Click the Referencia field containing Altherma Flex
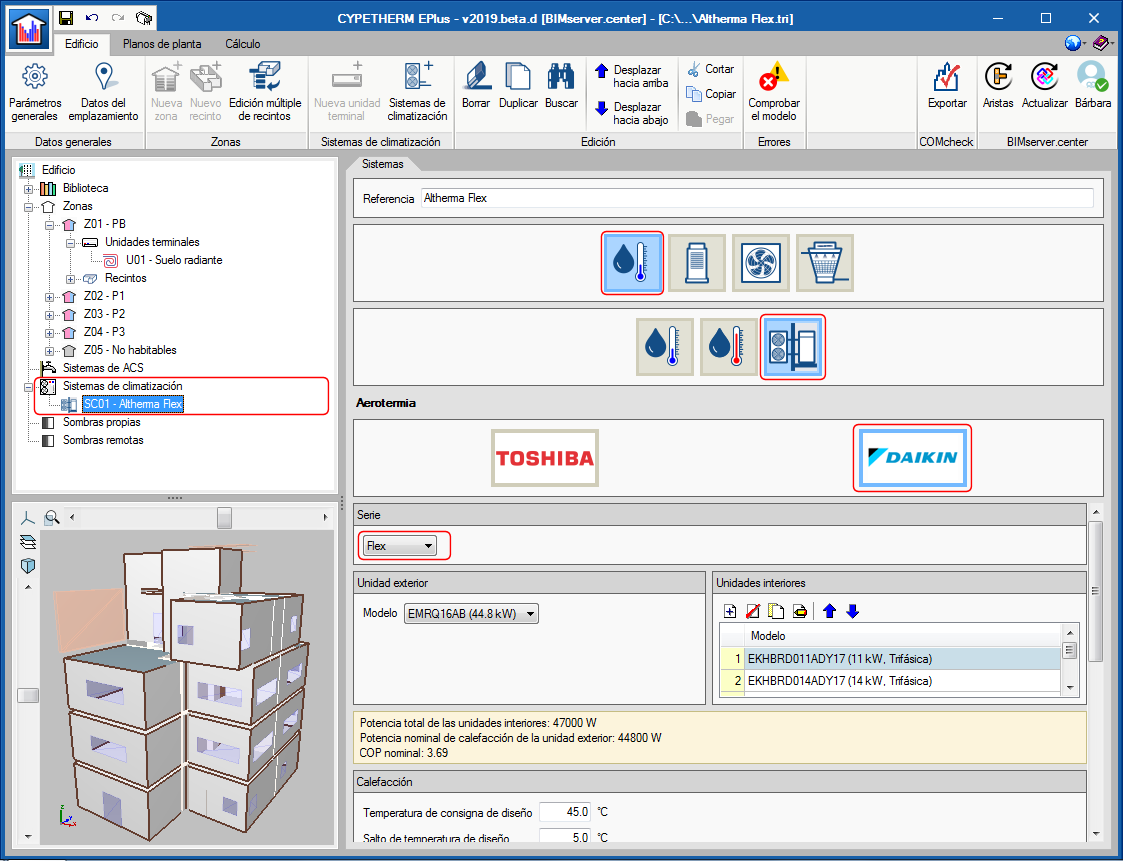 click(757, 198)
